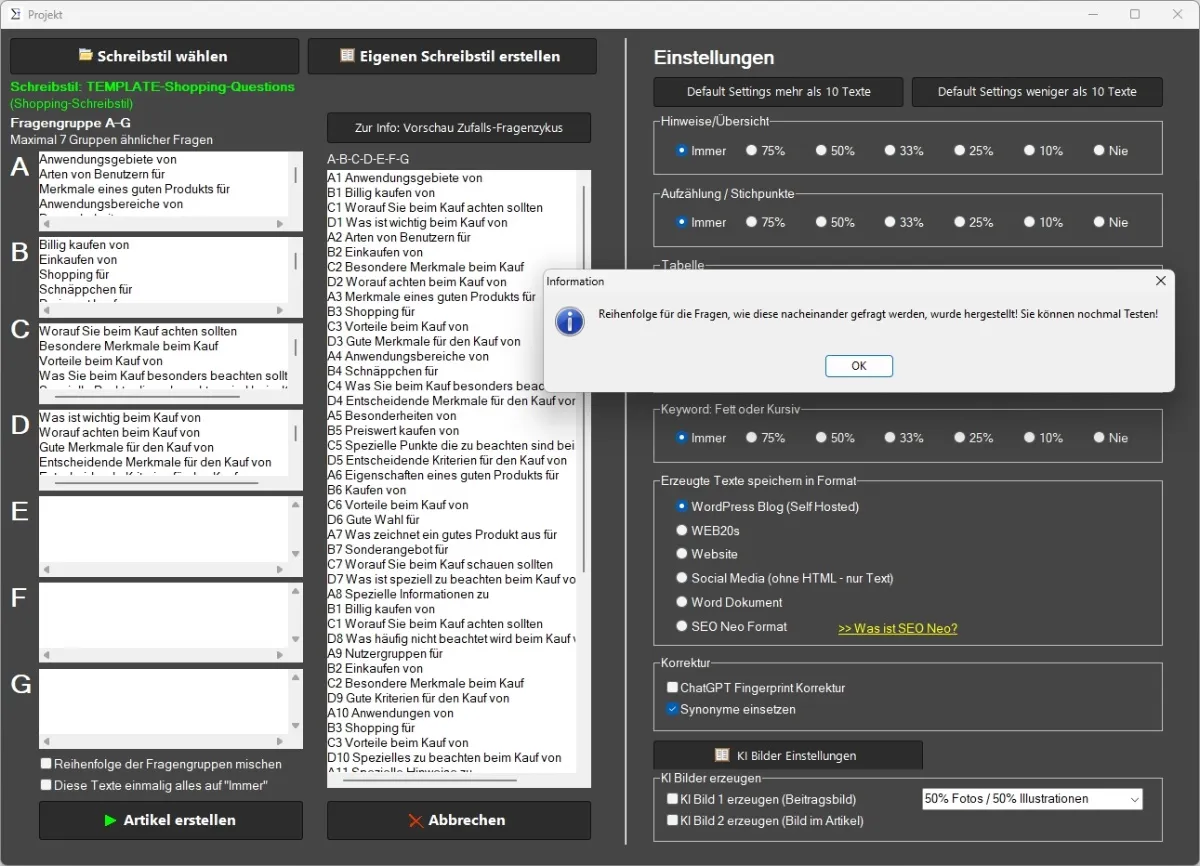Image resolution: width=1200 pixels, height=866 pixels.
Task: Click group E scrollbar down arrow
Action: pos(295,555)
